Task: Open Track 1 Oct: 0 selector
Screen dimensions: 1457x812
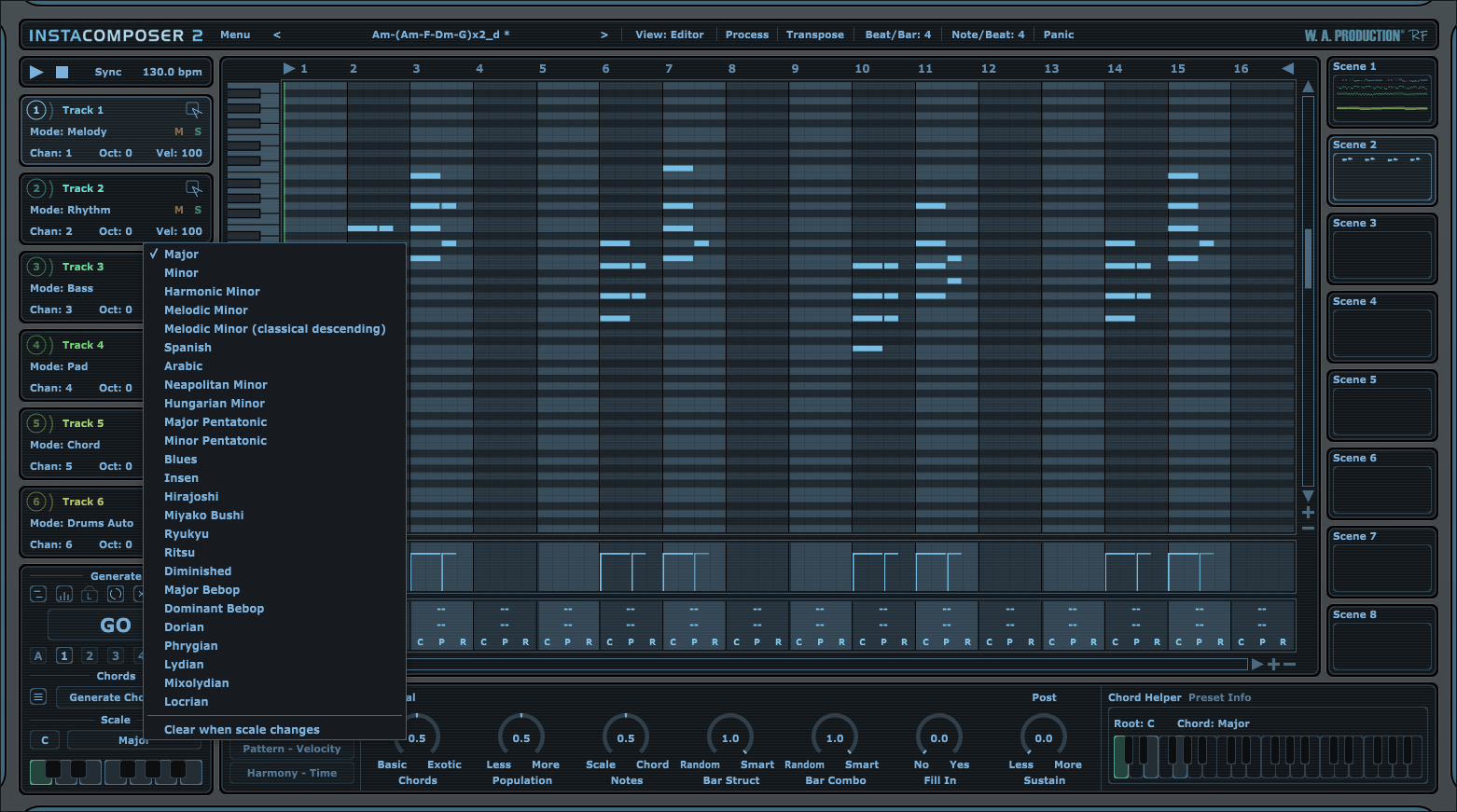Action: coord(116,153)
